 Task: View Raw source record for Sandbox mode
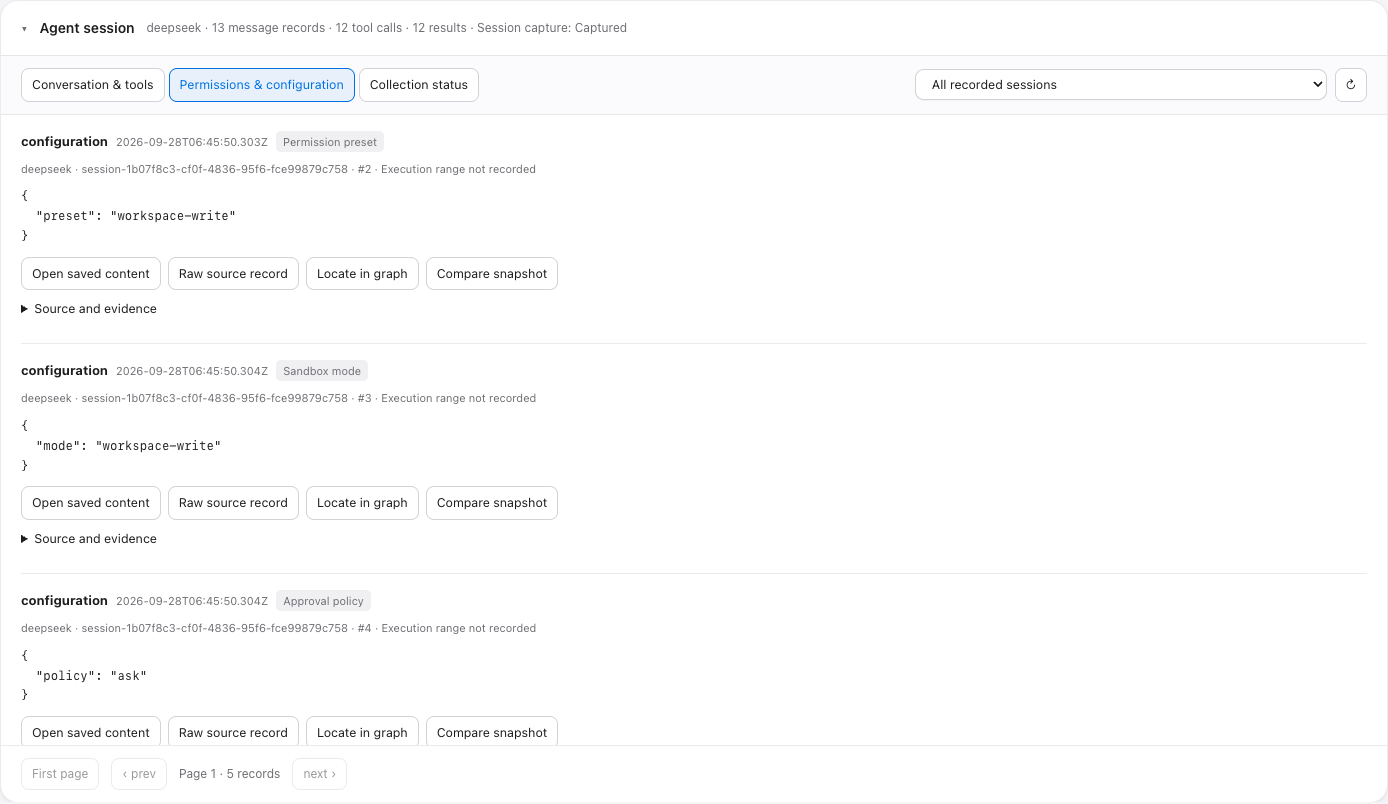[233, 503]
